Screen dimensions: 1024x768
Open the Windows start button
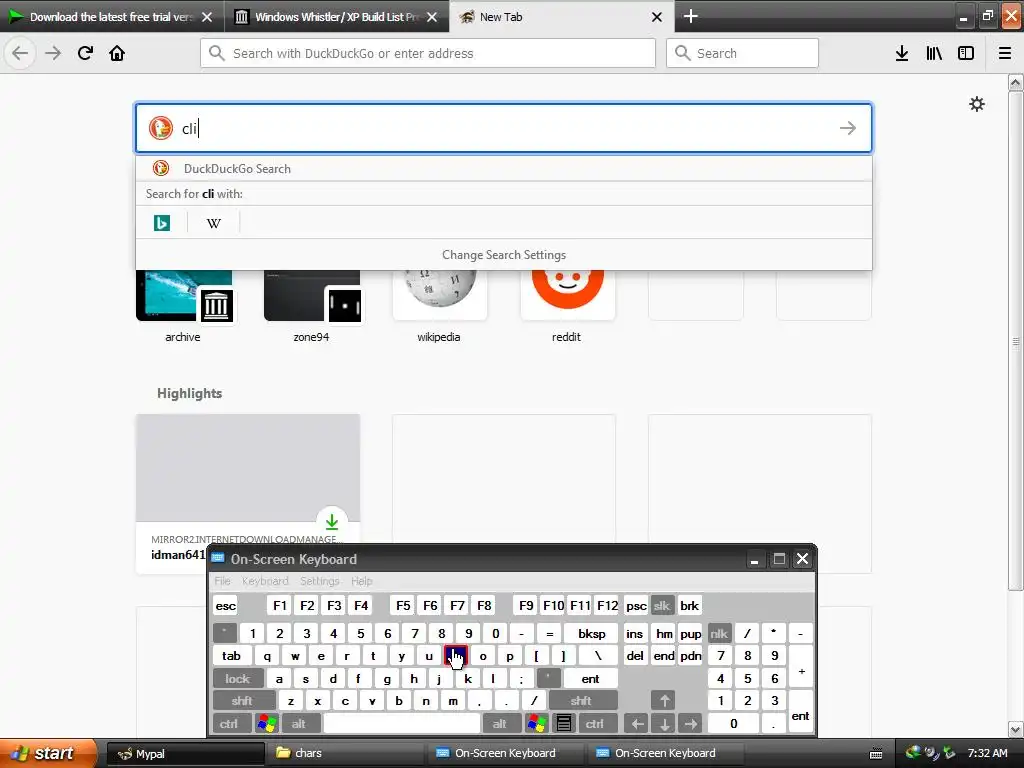click(47, 754)
